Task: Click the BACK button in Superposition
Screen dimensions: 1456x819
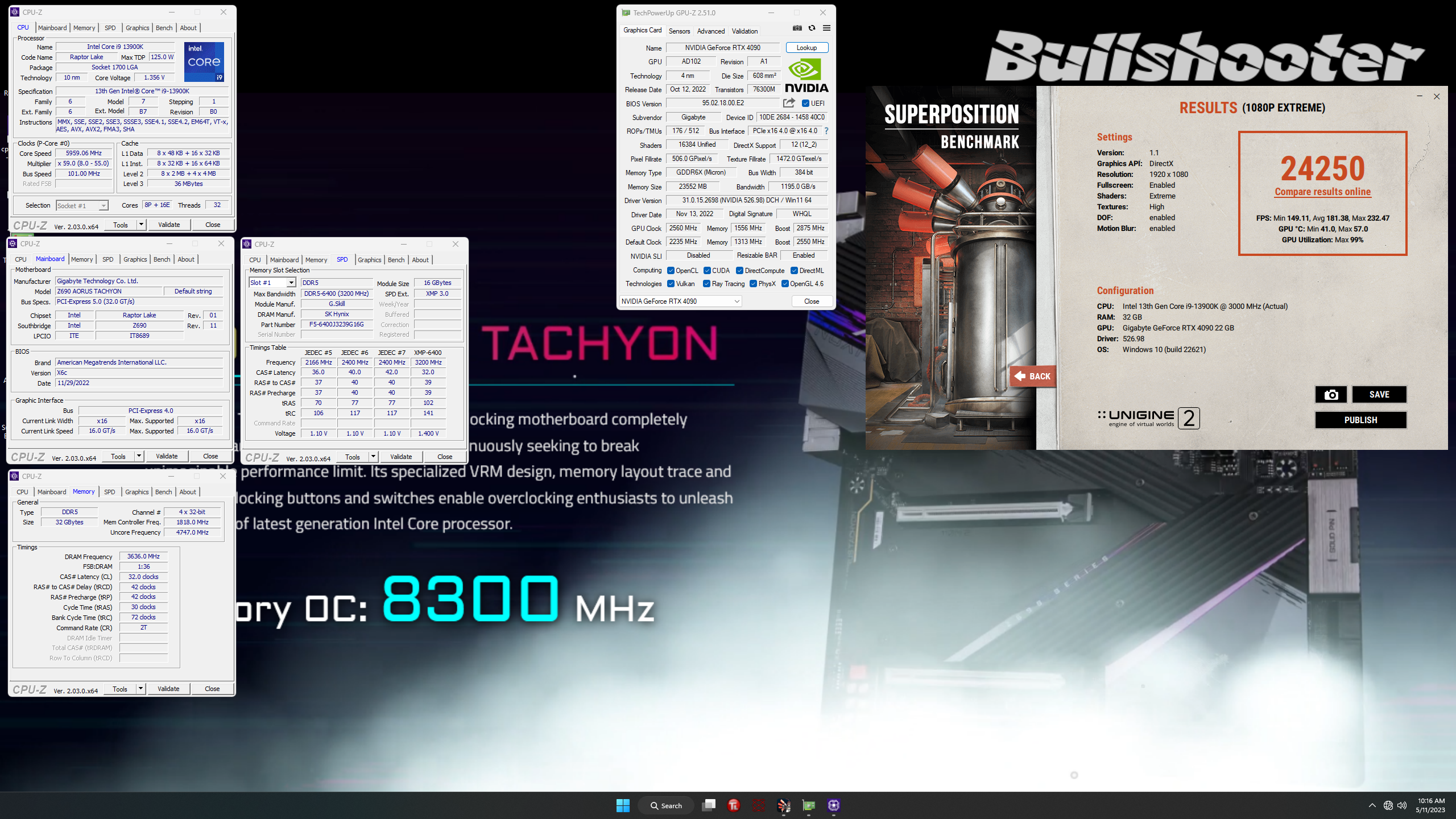Action: [1033, 376]
